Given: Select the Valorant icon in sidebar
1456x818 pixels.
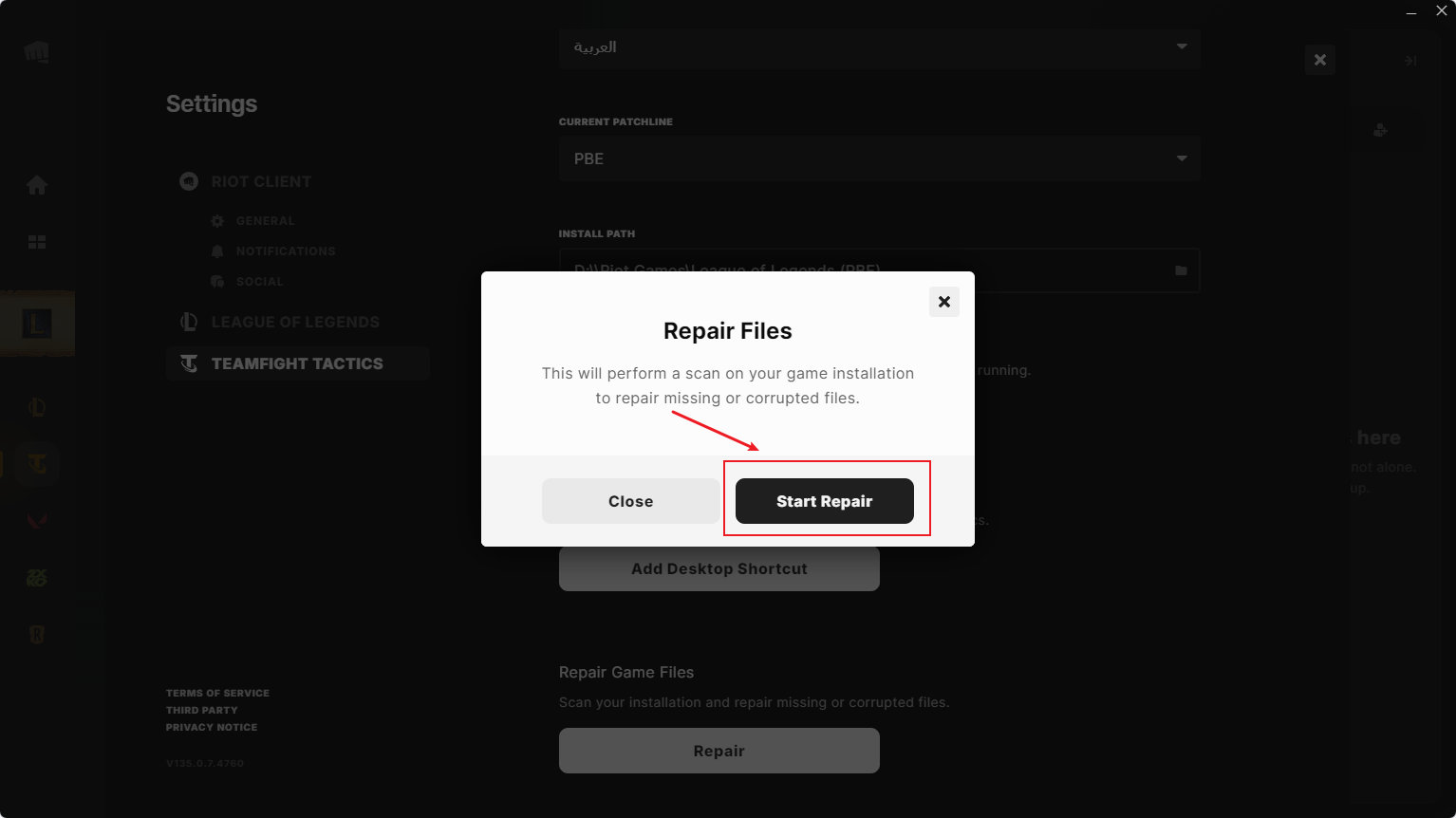Looking at the screenshot, I should (x=37, y=520).
